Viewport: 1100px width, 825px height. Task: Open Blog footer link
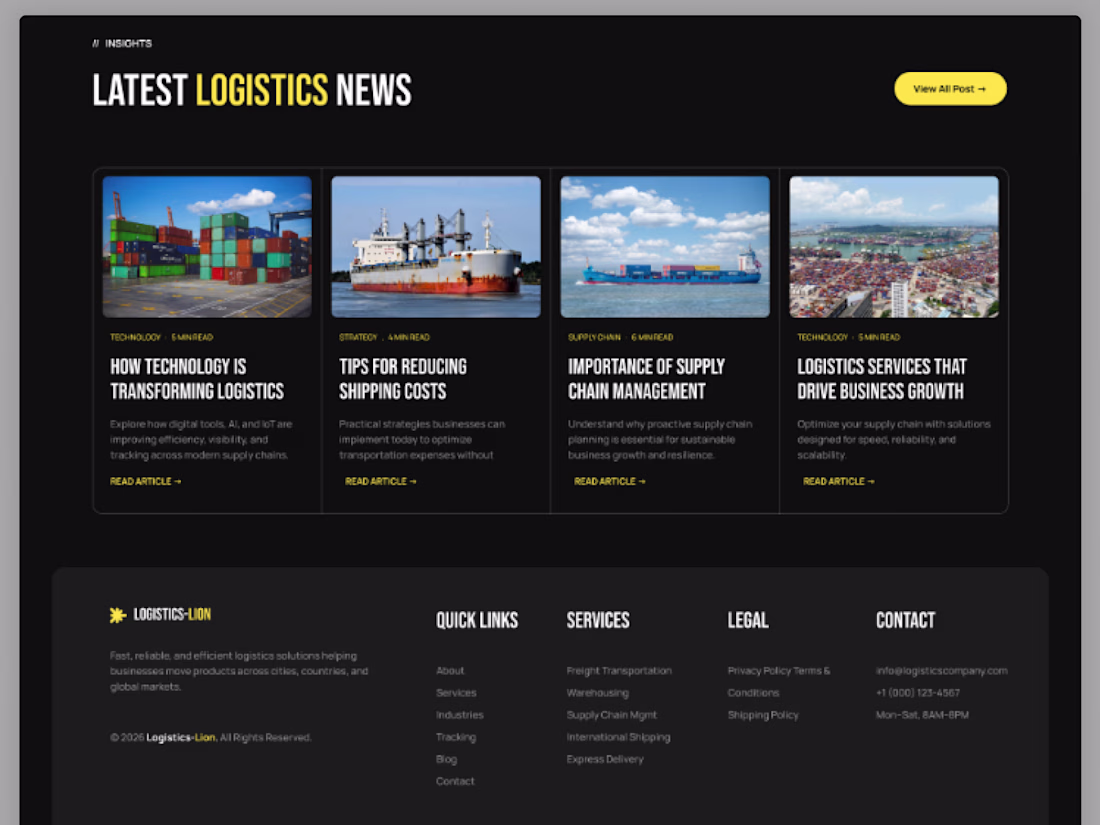(x=446, y=759)
